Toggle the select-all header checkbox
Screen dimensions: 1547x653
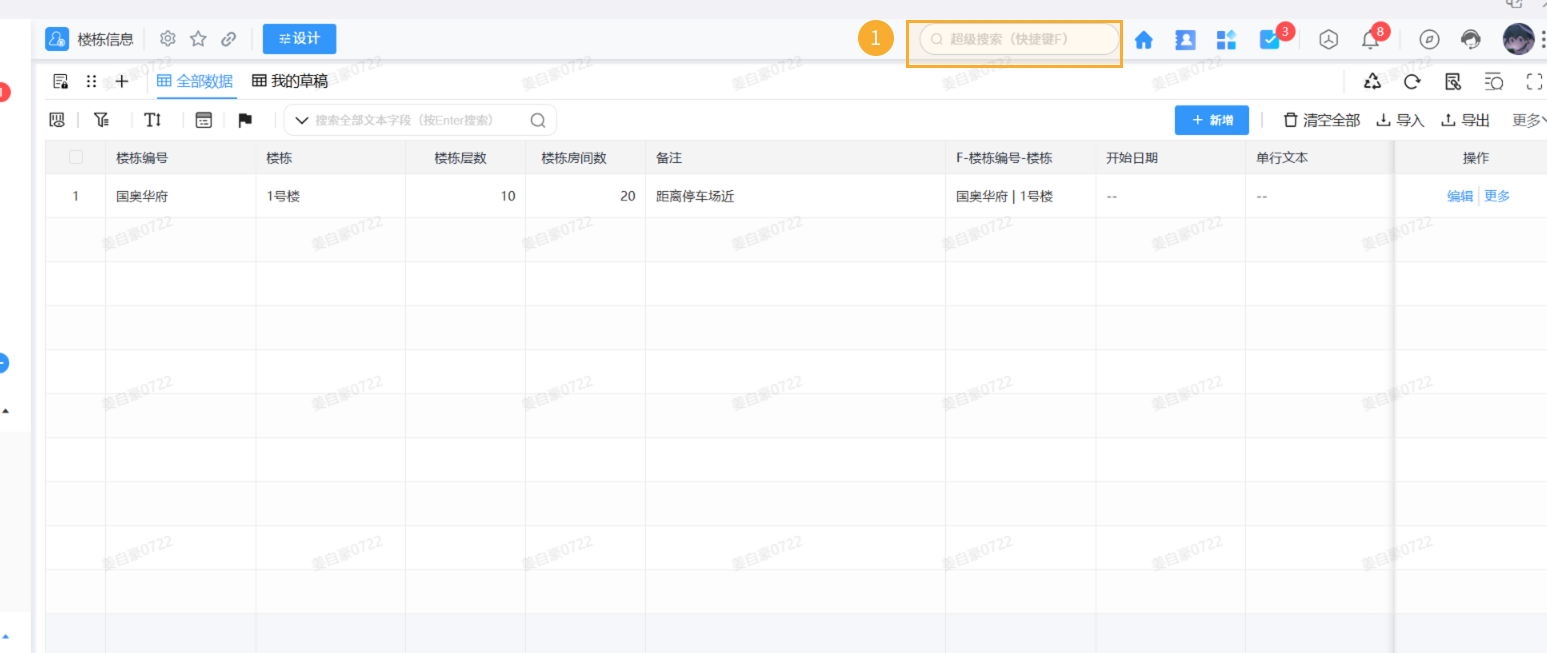pyautogui.click(x=75, y=158)
